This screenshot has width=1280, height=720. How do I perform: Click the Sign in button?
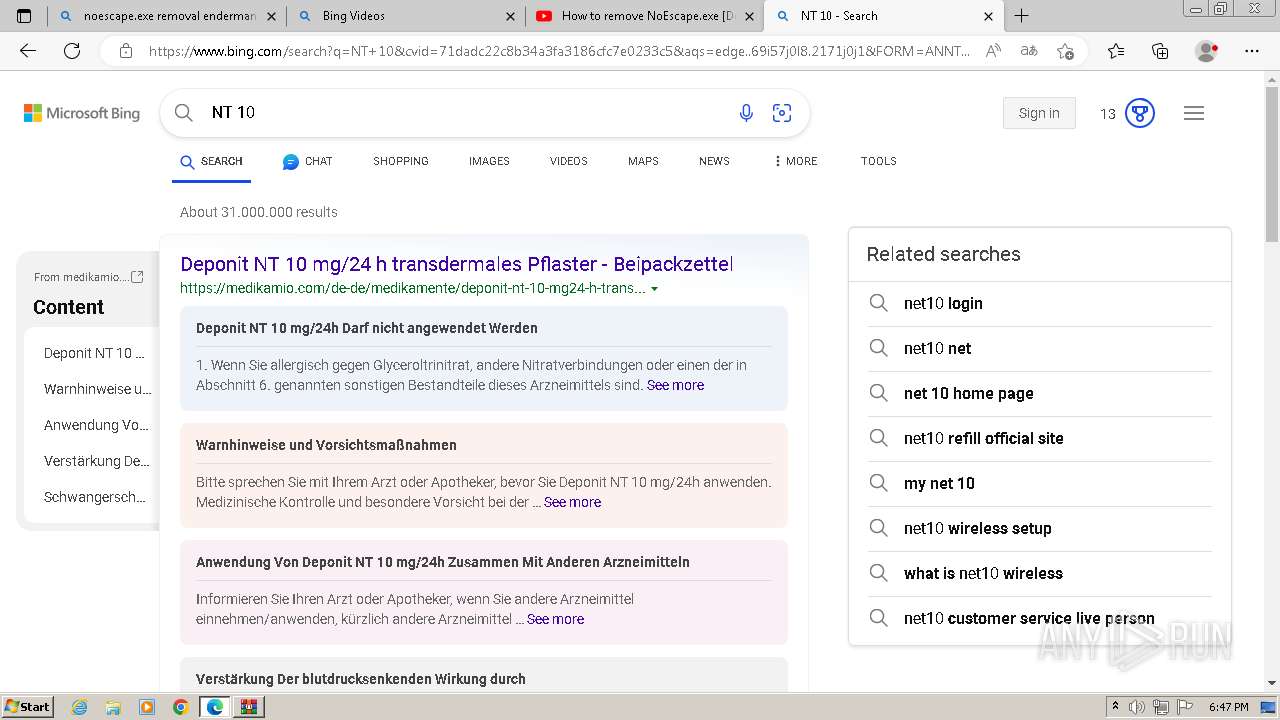pos(1039,113)
